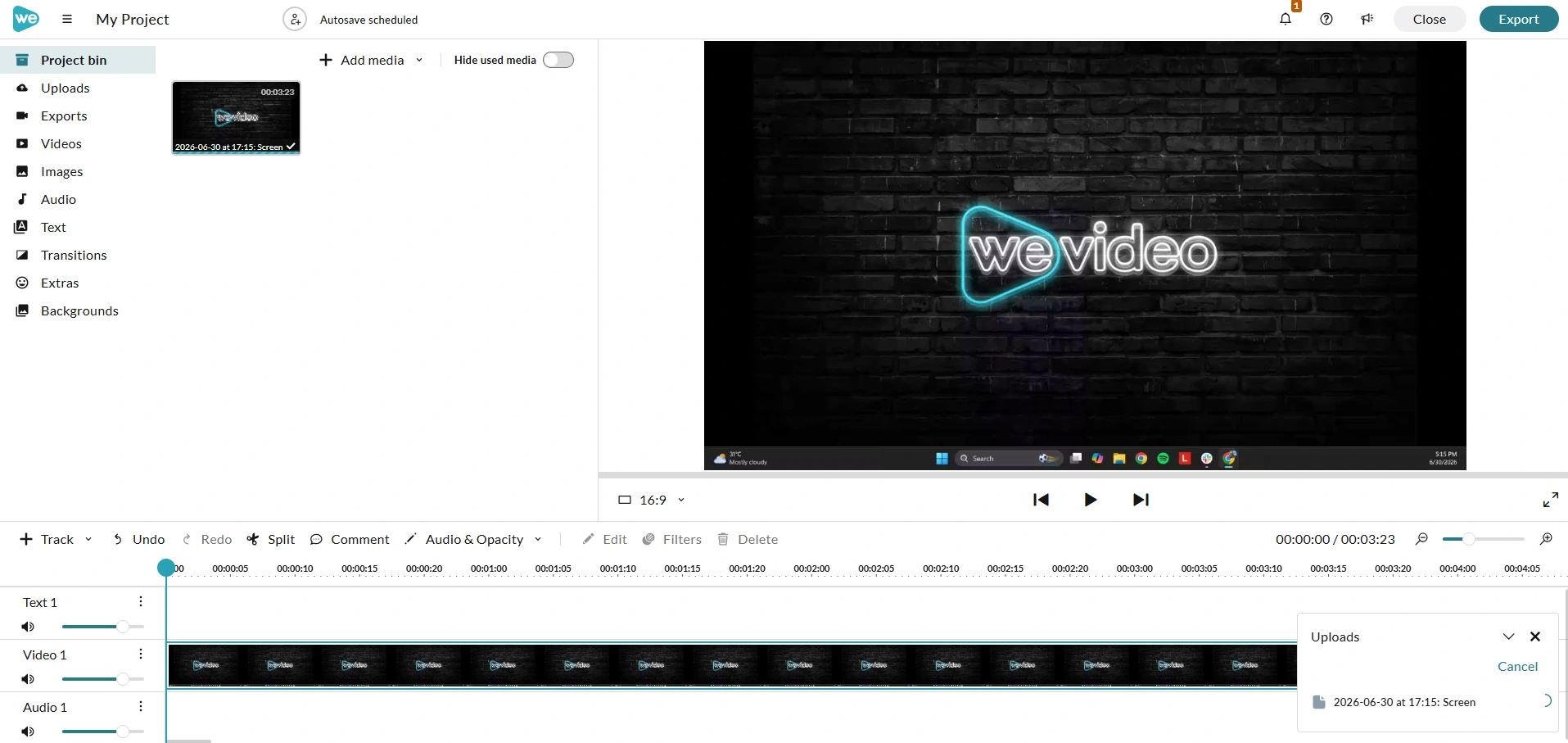Jump to next clip end
Viewport: 1568px width, 743px height.
(x=1141, y=500)
